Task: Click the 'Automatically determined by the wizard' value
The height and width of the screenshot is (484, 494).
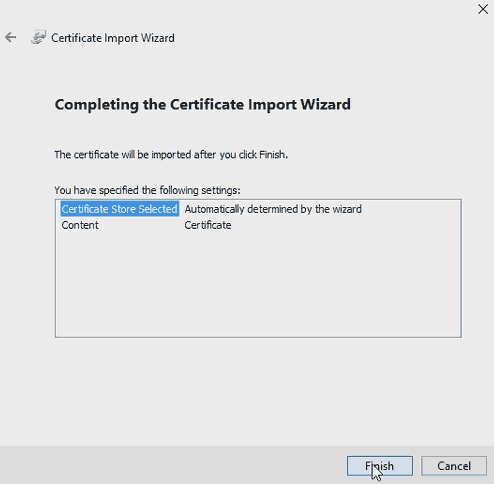Action: pyautogui.click(x=273, y=209)
